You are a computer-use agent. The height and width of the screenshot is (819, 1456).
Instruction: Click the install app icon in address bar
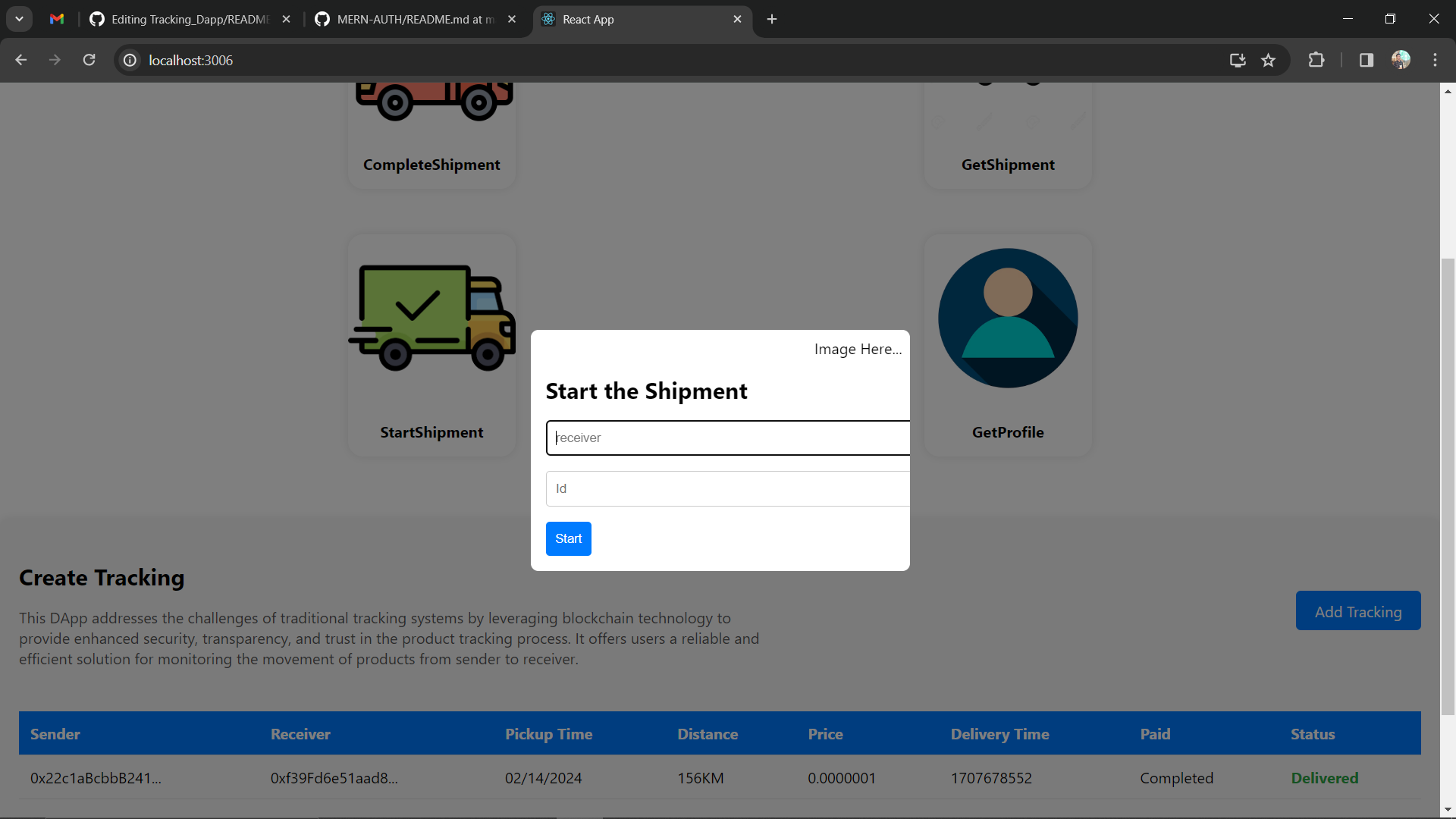tap(1238, 61)
